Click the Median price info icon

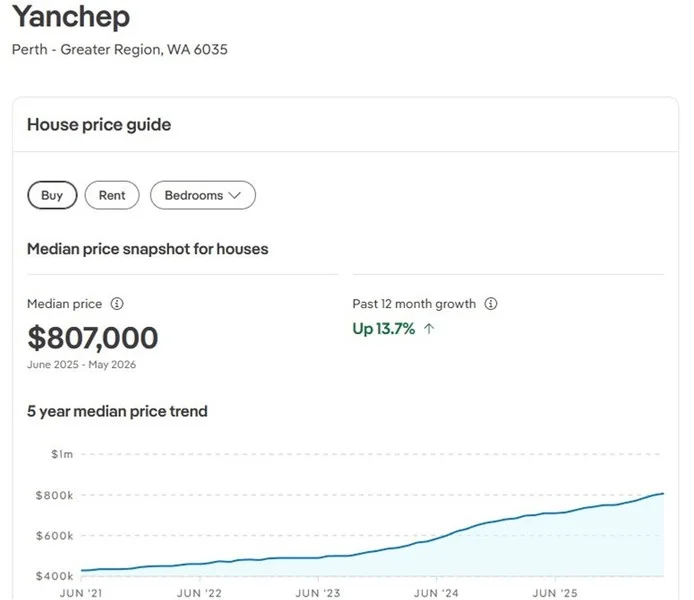pyautogui.click(x=117, y=304)
